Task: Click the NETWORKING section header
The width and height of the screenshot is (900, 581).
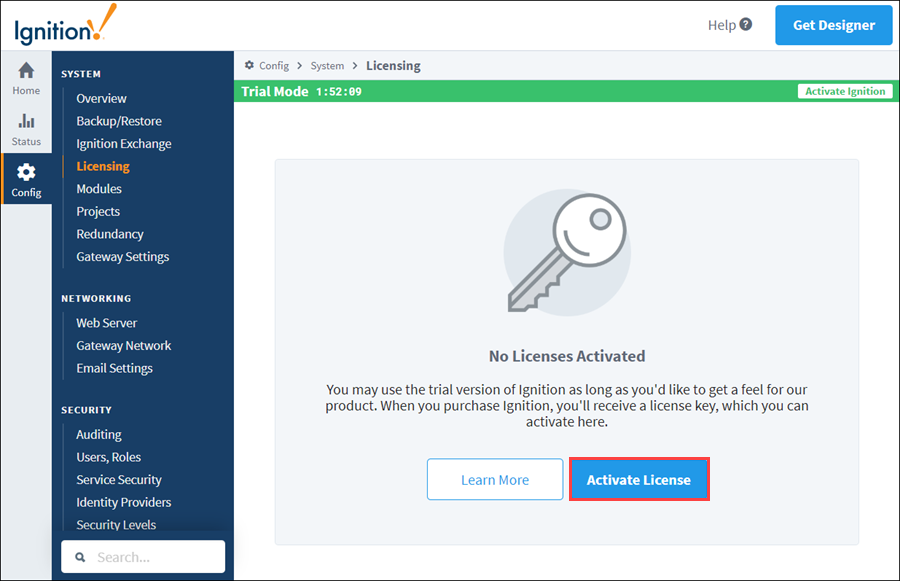Action: 96,299
